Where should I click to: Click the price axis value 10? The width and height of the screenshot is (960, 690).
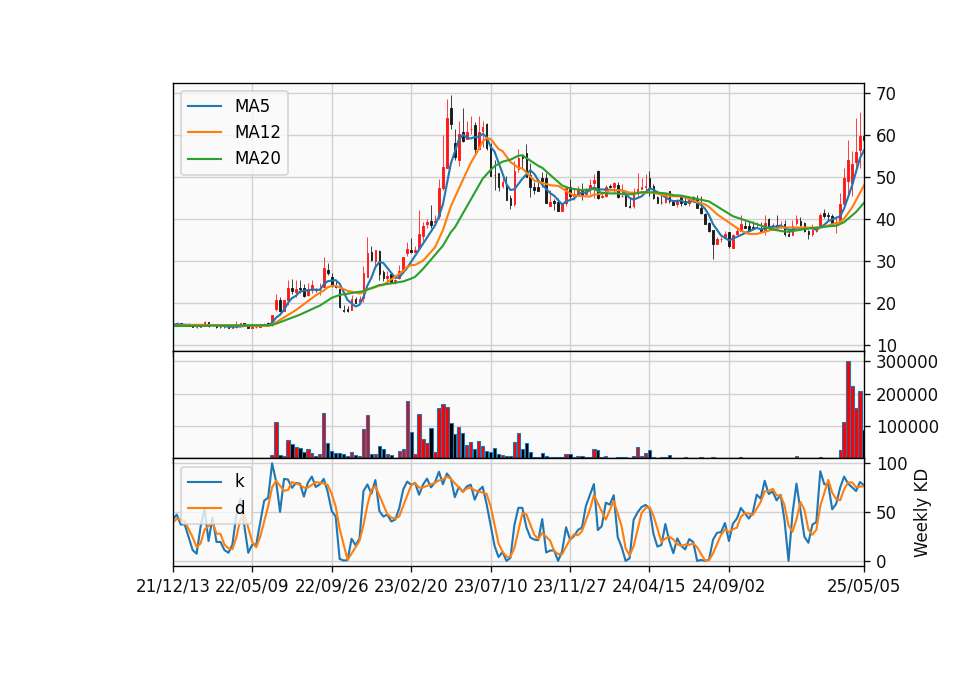(x=886, y=346)
